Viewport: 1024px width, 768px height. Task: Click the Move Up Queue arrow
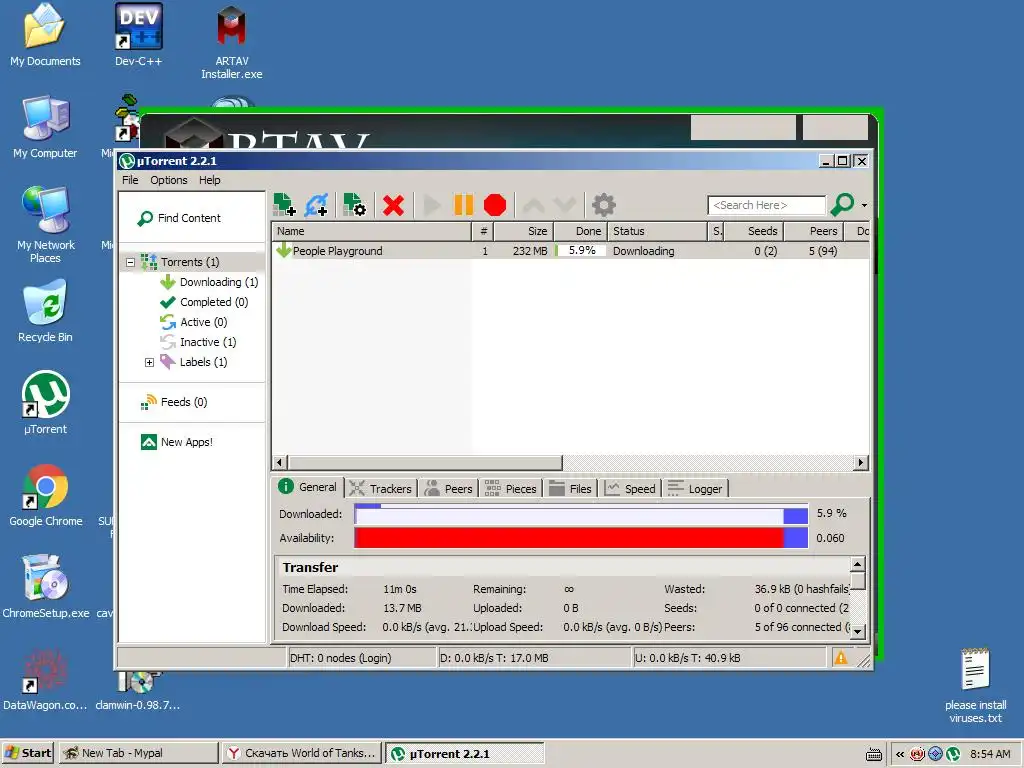click(x=534, y=205)
